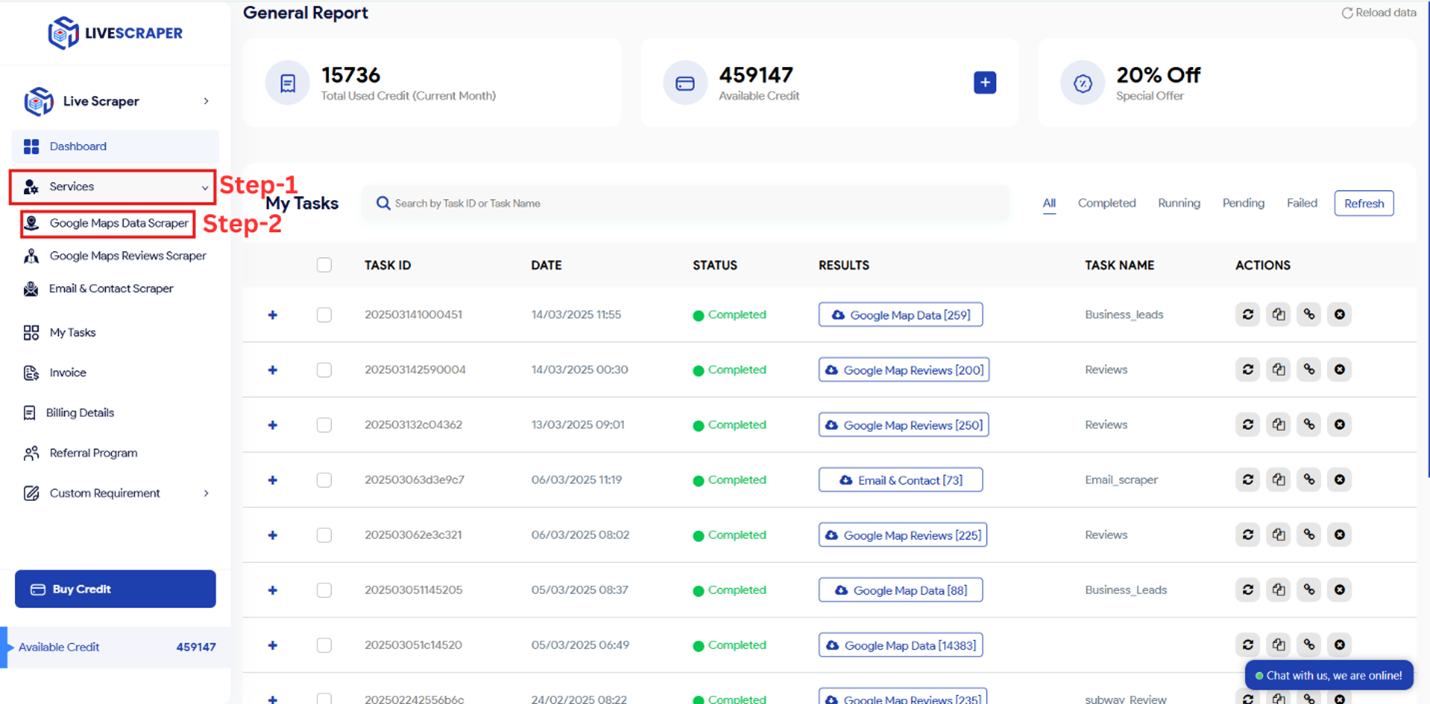The image size is (1430, 704).
Task: Rerun task 202503132c04362 with refresh icon
Action: [1248, 424]
